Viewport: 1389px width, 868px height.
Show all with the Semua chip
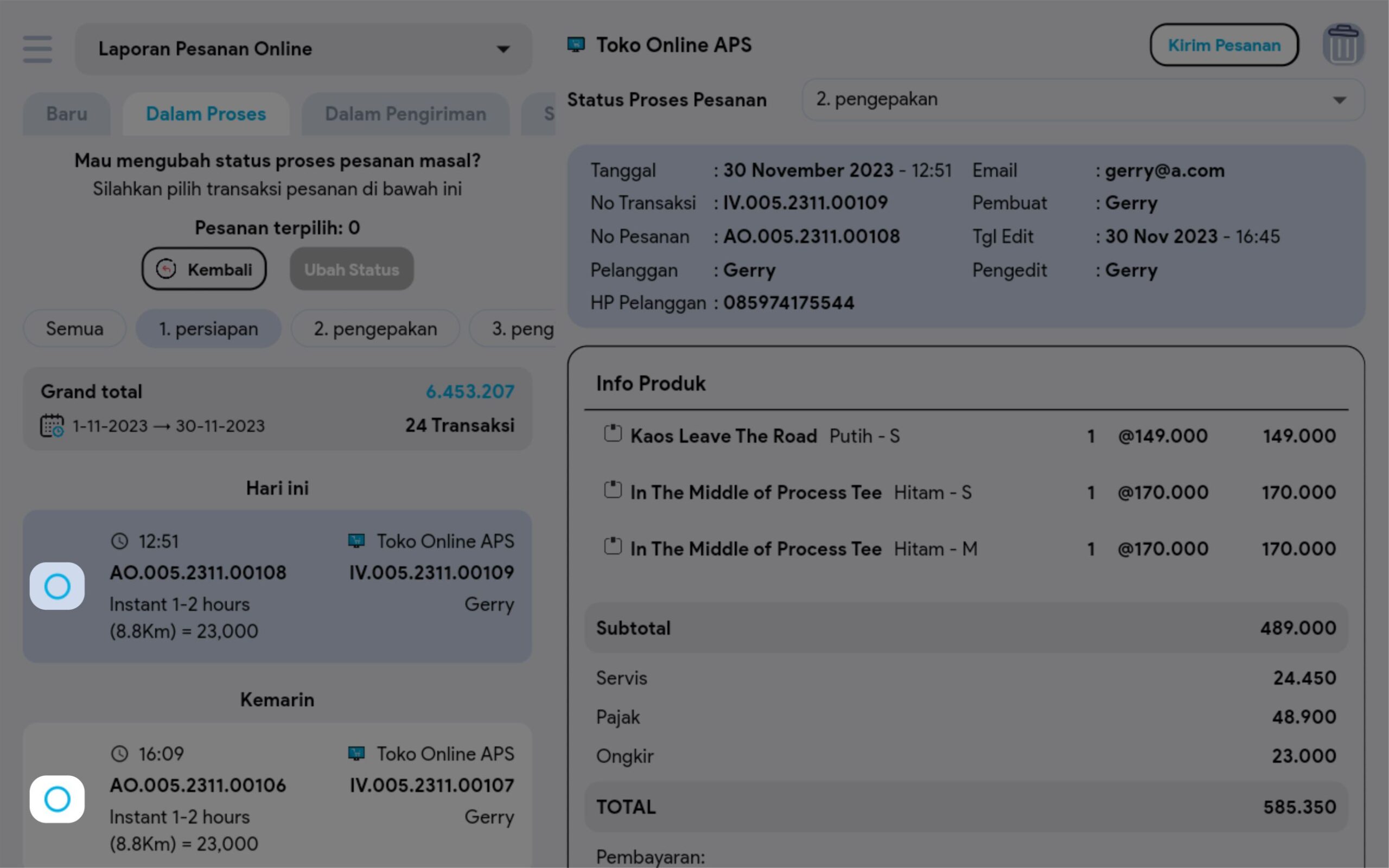[x=75, y=329]
